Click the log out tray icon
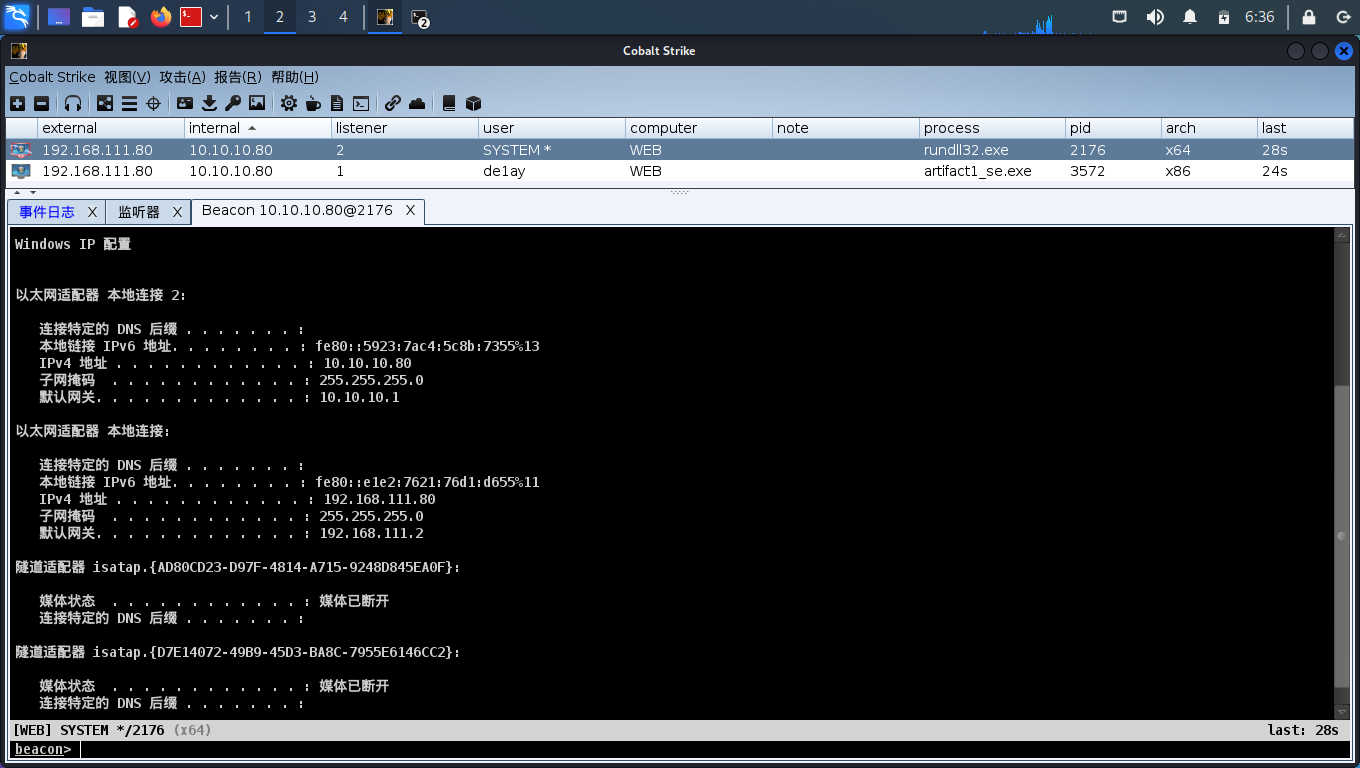Screen dimensions: 1360x768 (x=1343, y=17)
